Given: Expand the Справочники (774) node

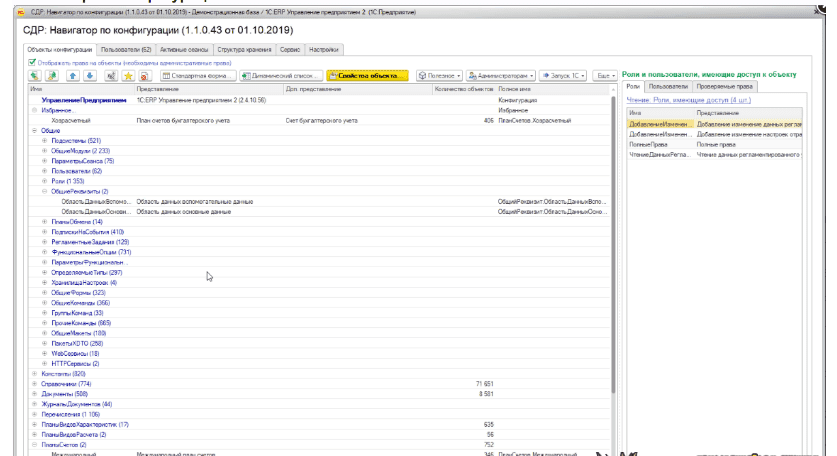Looking at the screenshot, I should click(x=35, y=383).
